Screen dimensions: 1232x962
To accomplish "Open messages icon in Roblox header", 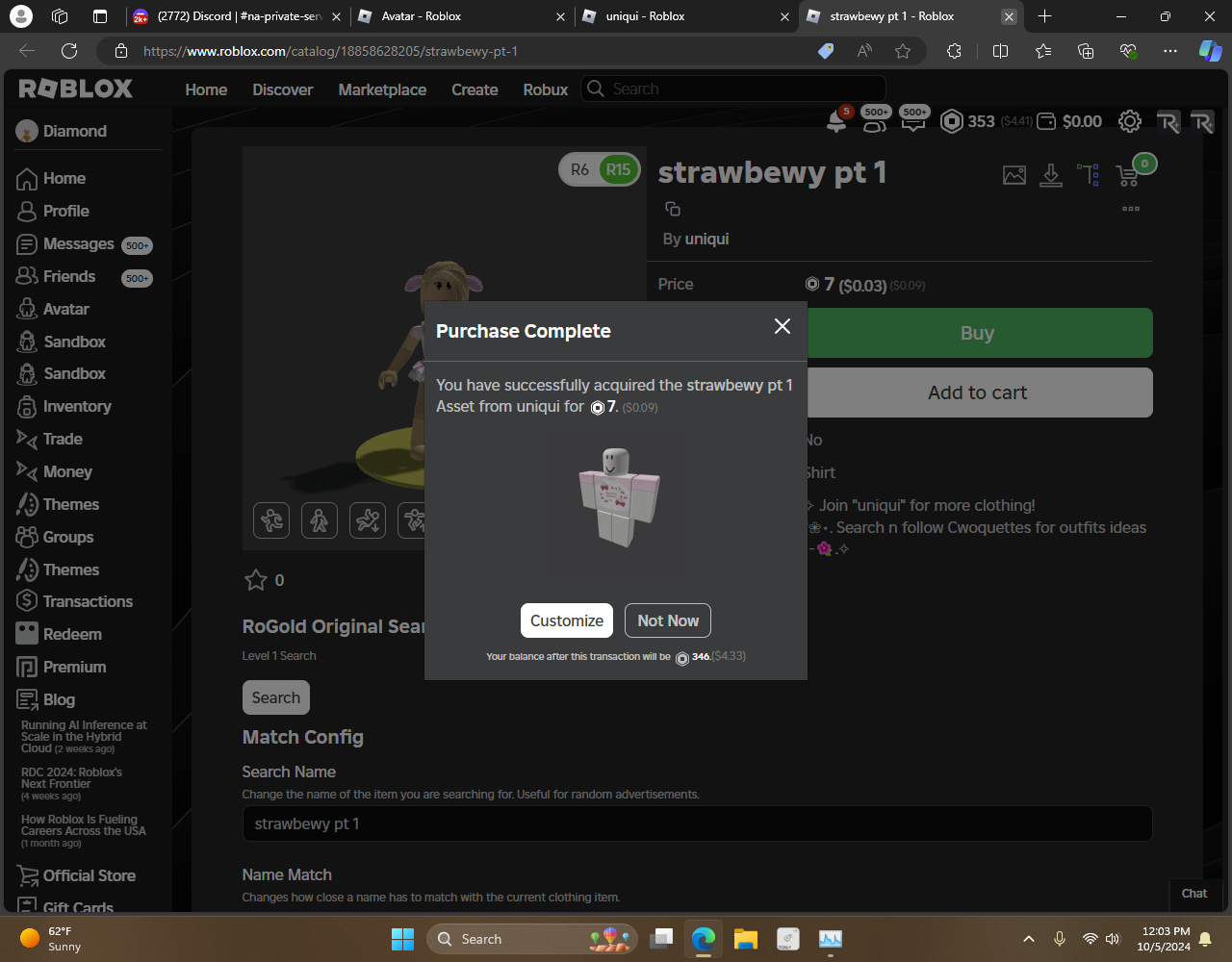I will (913, 120).
